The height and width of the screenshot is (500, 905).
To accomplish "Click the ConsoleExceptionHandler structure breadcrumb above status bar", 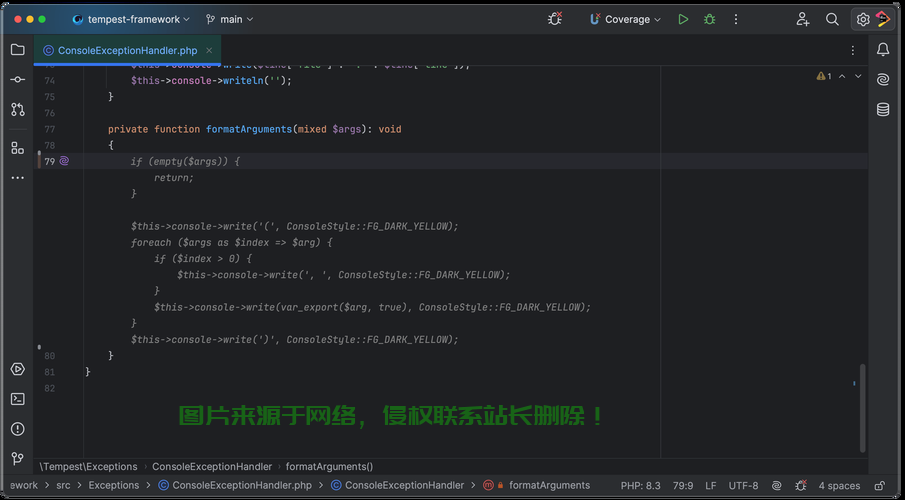I will [212, 467].
